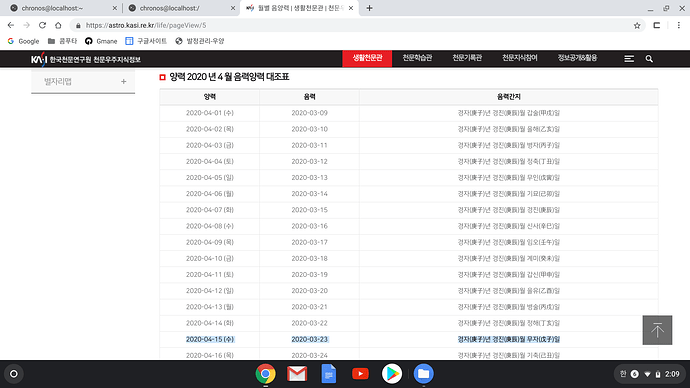Click the plus icon next to 별자리맵
690x388 pixels.
(124, 81)
